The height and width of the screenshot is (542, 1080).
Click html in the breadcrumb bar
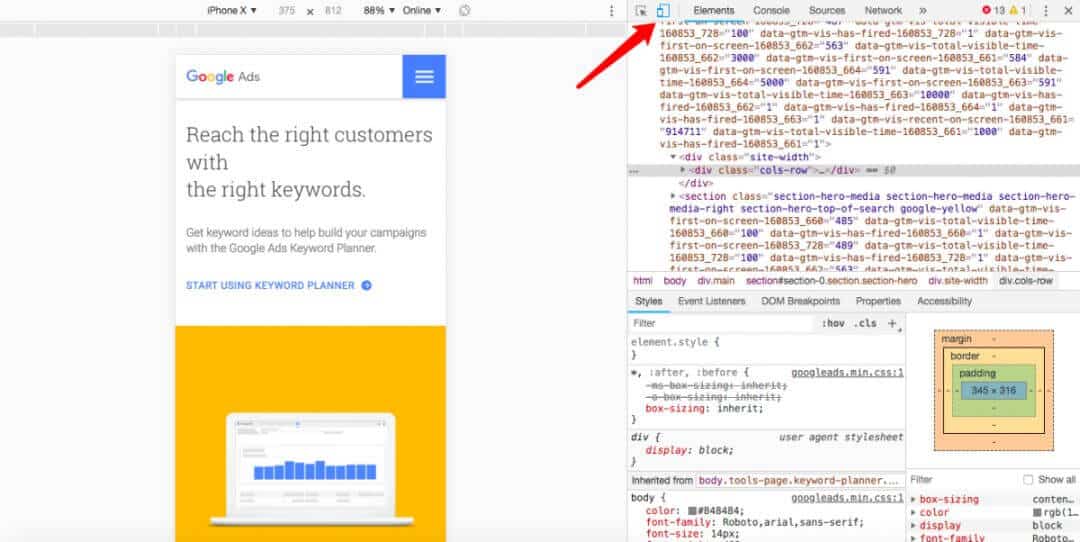tap(642, 281)
